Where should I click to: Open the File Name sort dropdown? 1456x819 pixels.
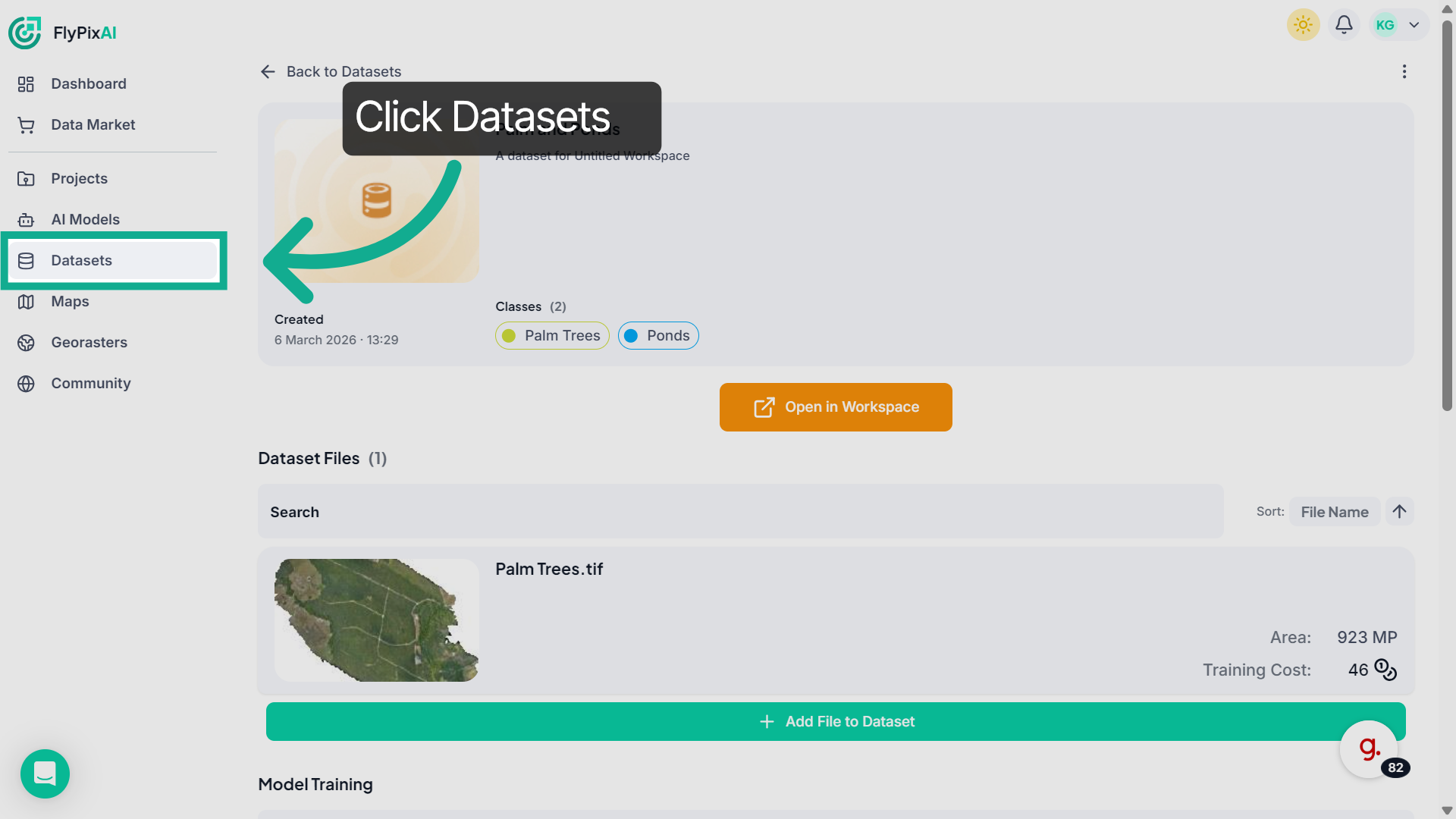(1335, 512)
